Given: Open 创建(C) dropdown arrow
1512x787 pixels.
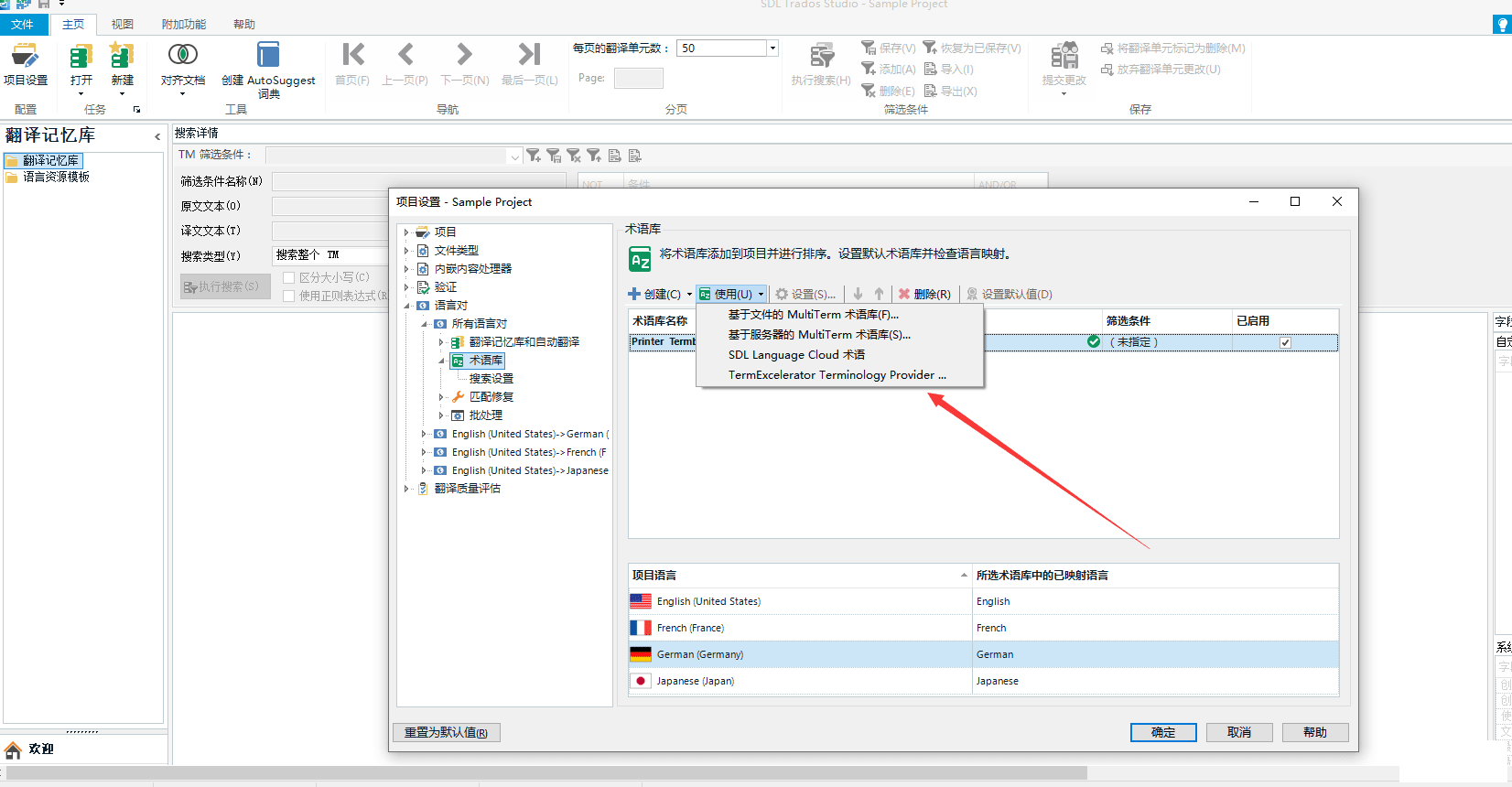Looking at the screenshot, I should 689,294.
